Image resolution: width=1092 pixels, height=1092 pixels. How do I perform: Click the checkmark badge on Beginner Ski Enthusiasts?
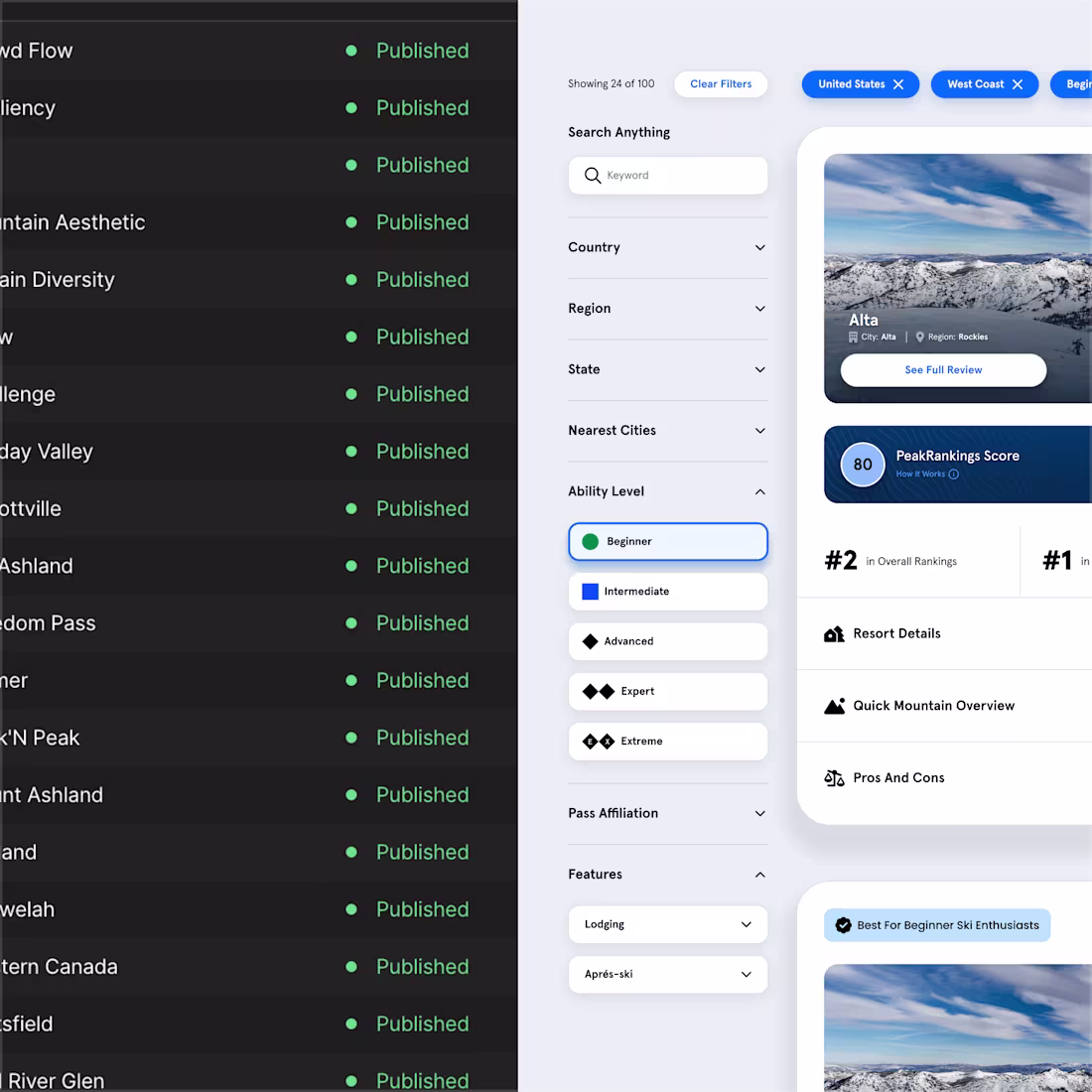tap(843, 924)
